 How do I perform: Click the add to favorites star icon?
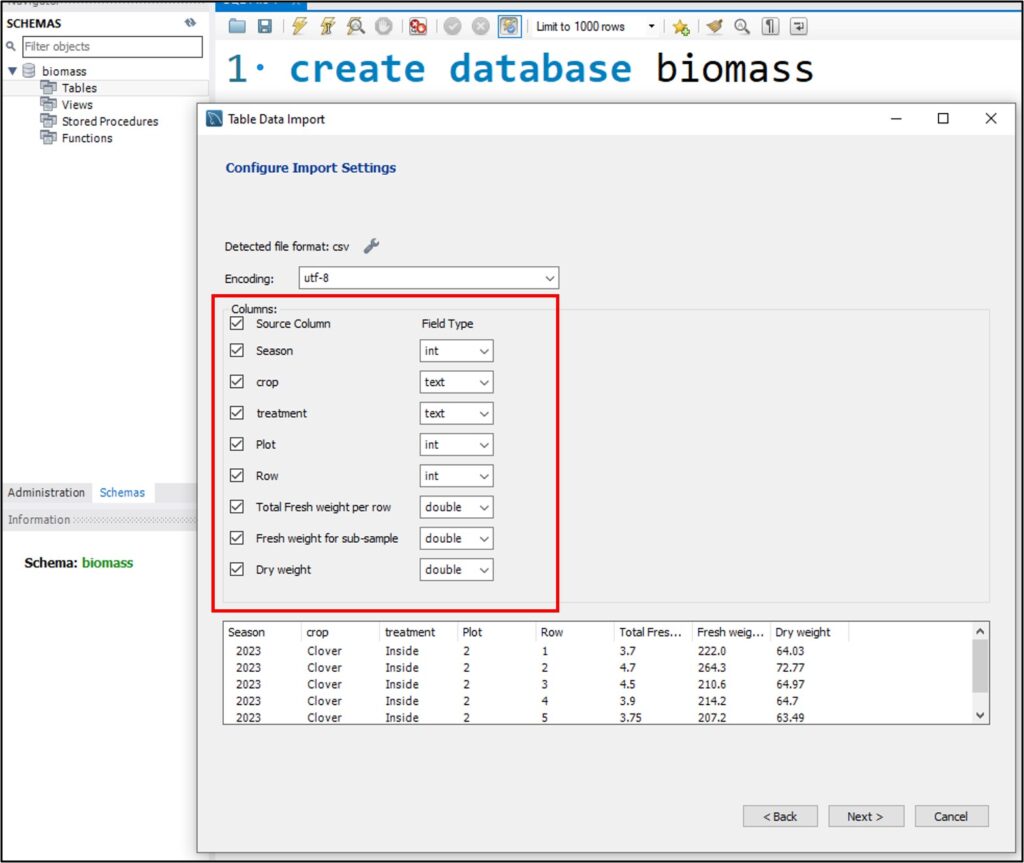(680, 27)
